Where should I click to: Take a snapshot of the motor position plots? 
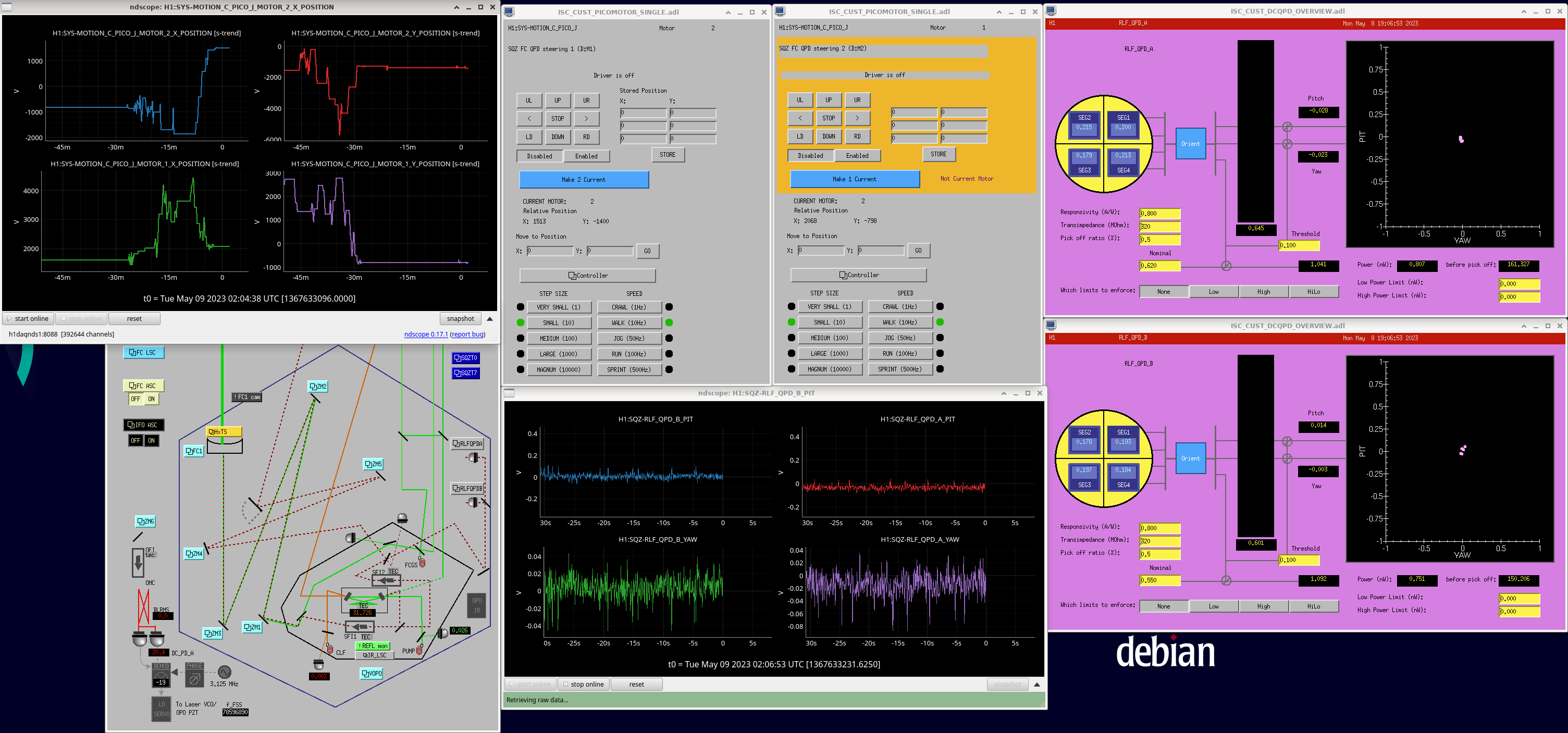pyautogui.click(x=460, y=319)
